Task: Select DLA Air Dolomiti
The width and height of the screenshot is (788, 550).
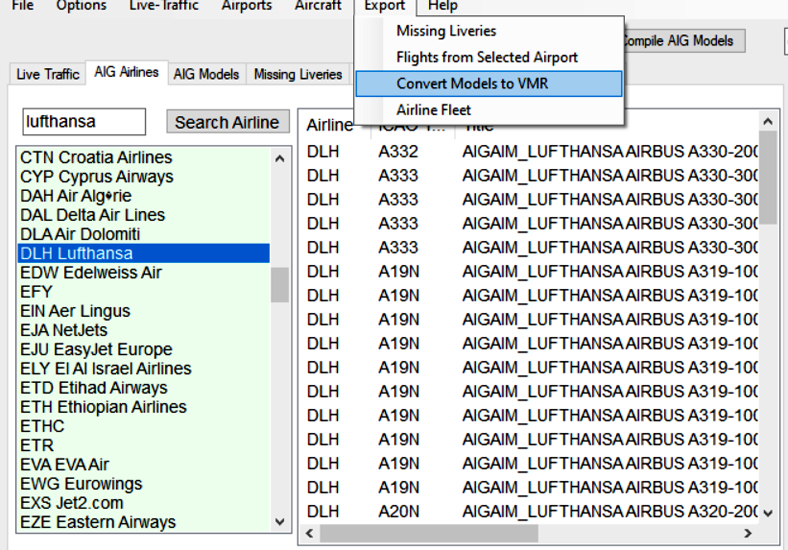Action: pos(144,234)
